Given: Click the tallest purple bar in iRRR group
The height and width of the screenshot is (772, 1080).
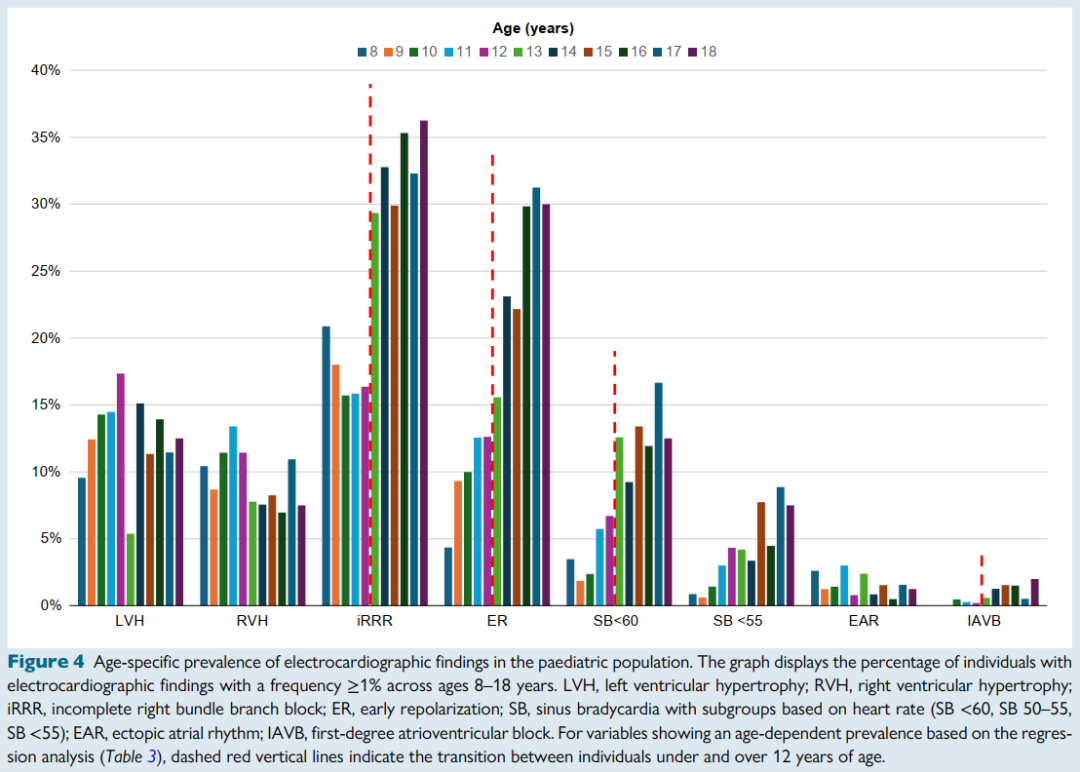Looking at the screenshot, I should pos(424,362).
